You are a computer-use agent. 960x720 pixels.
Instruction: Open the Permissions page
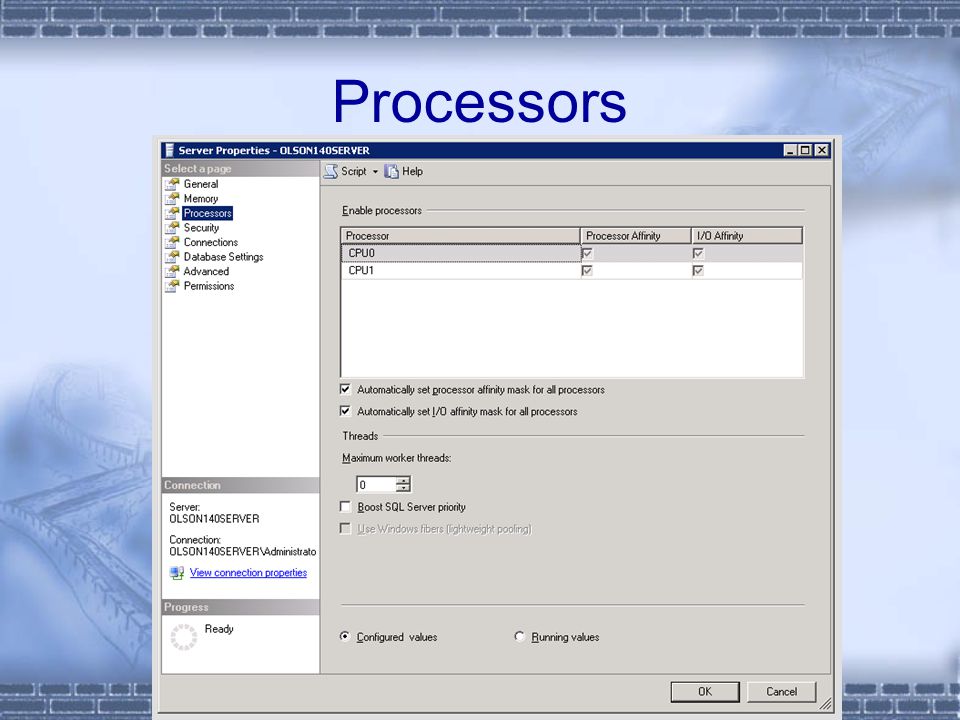click(x=209, y=286)
